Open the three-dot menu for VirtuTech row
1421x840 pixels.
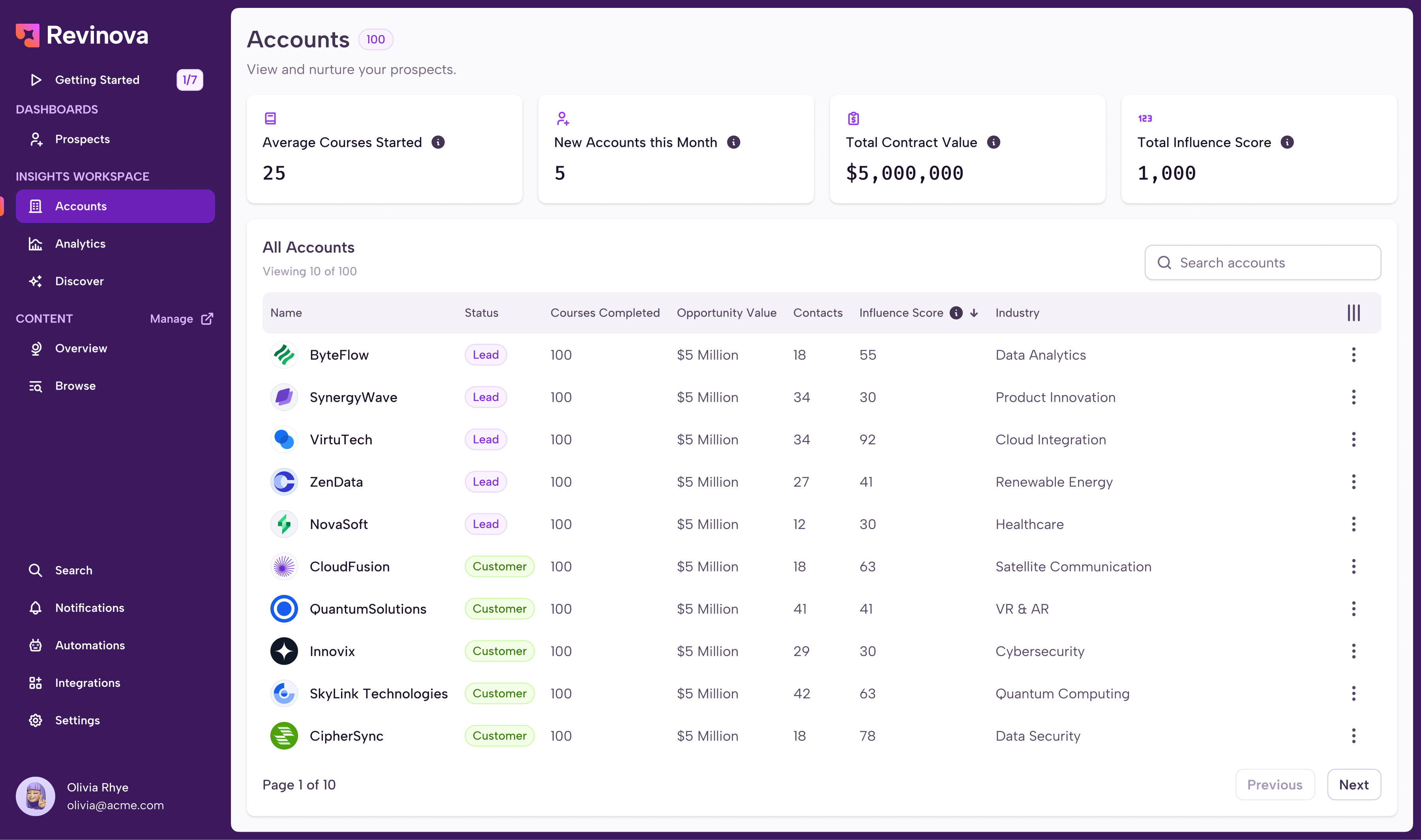tap(1353, 439)
